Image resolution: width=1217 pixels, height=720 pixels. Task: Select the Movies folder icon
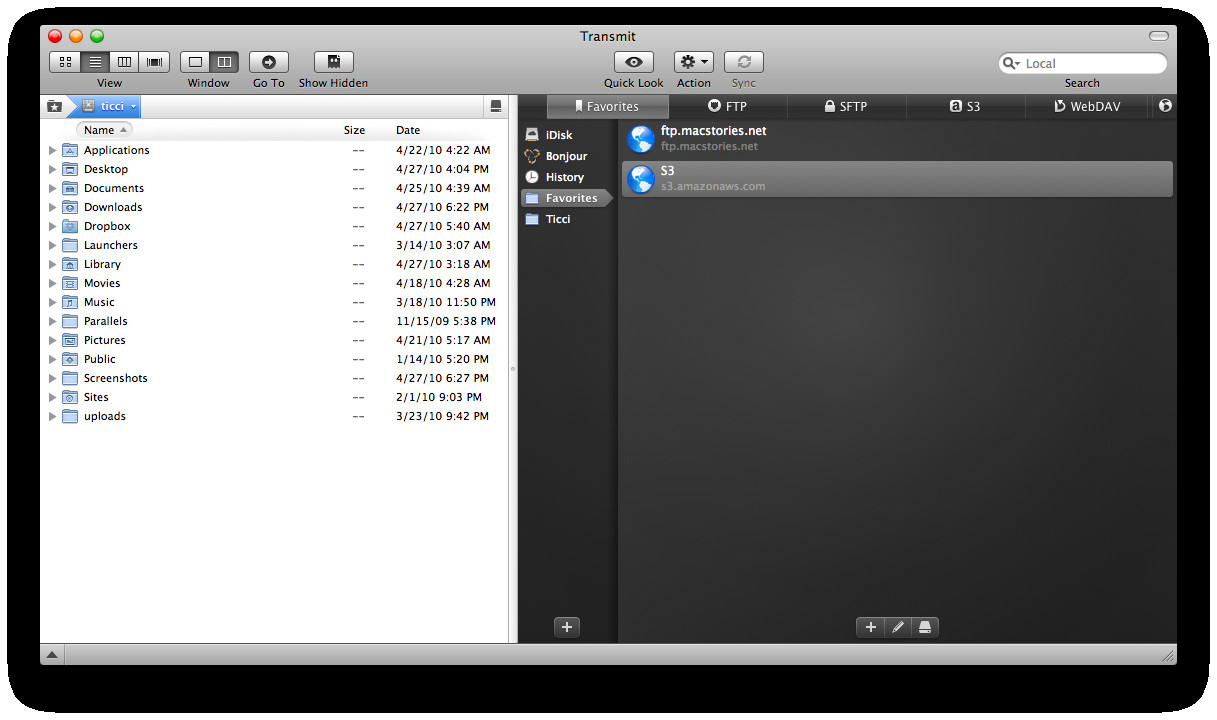(70, 283)
